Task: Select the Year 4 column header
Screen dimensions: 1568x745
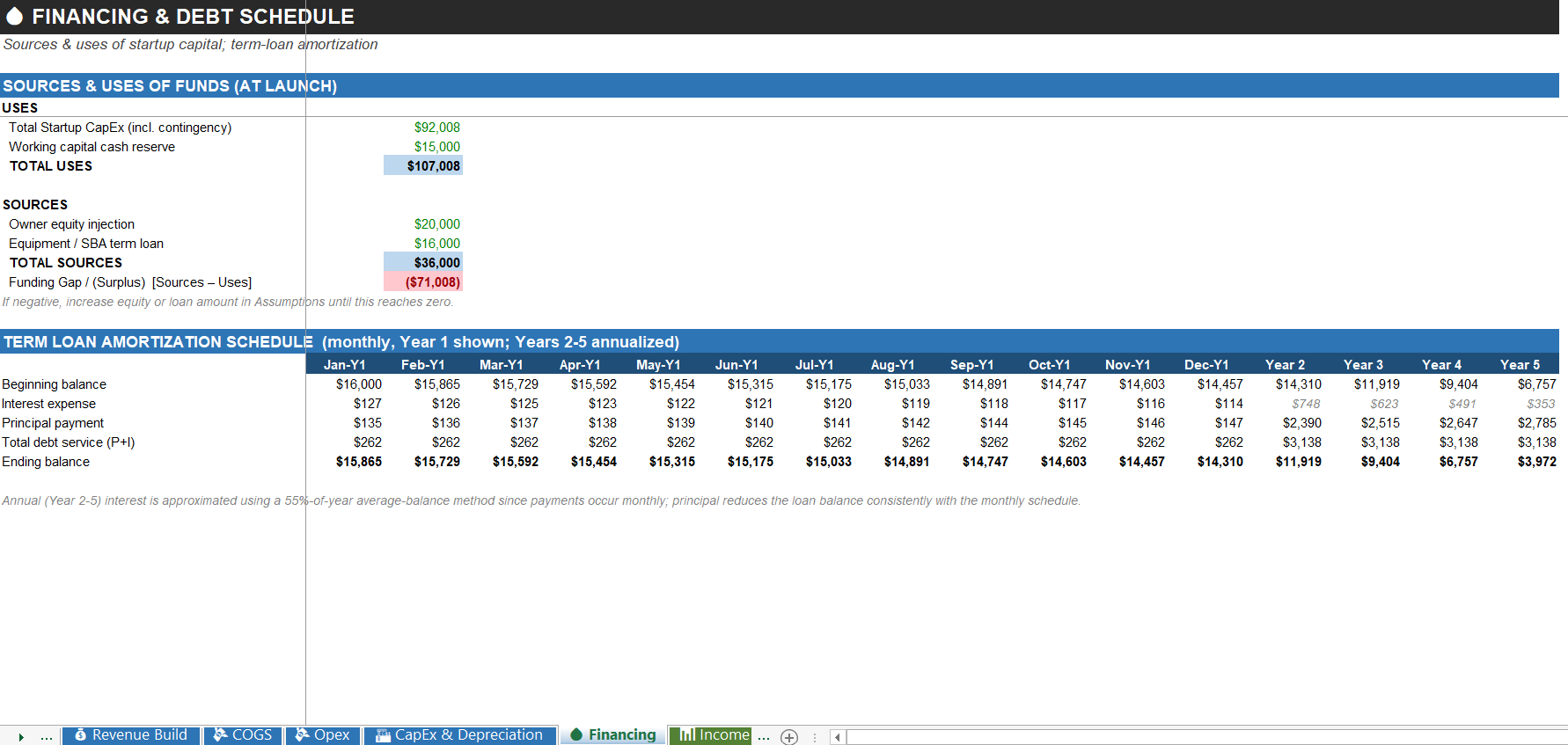Action: (x=1441, y=365)
